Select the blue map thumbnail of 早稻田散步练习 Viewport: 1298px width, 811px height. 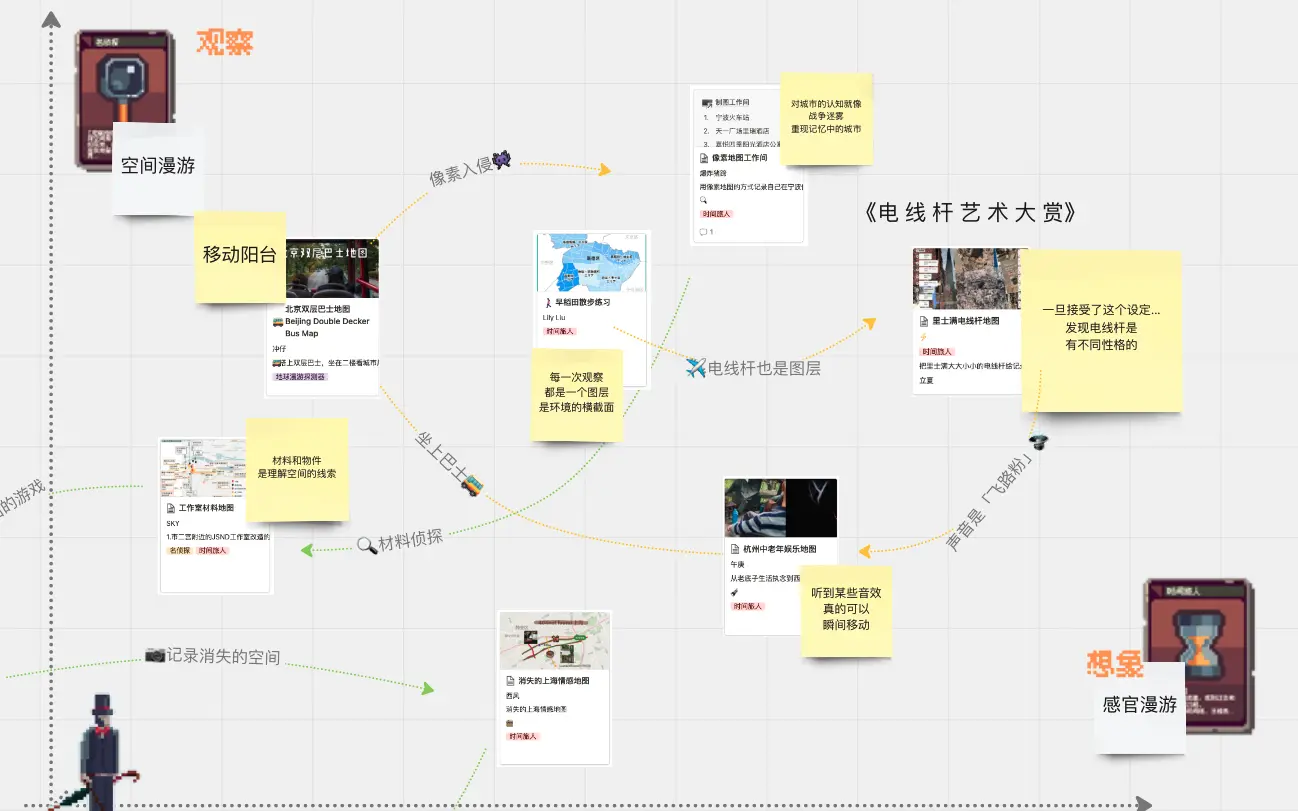click(x=592, y=262)
